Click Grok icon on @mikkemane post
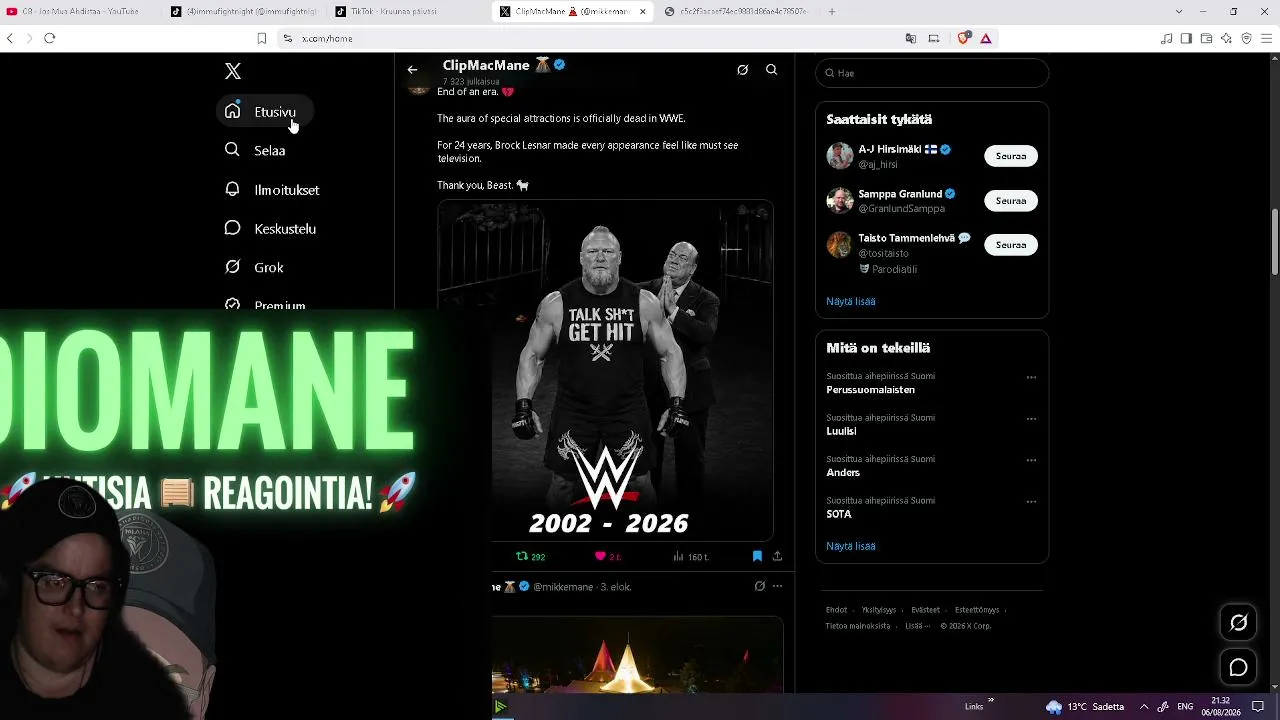This screenshot has height=720, width=1280. [760, 586]
